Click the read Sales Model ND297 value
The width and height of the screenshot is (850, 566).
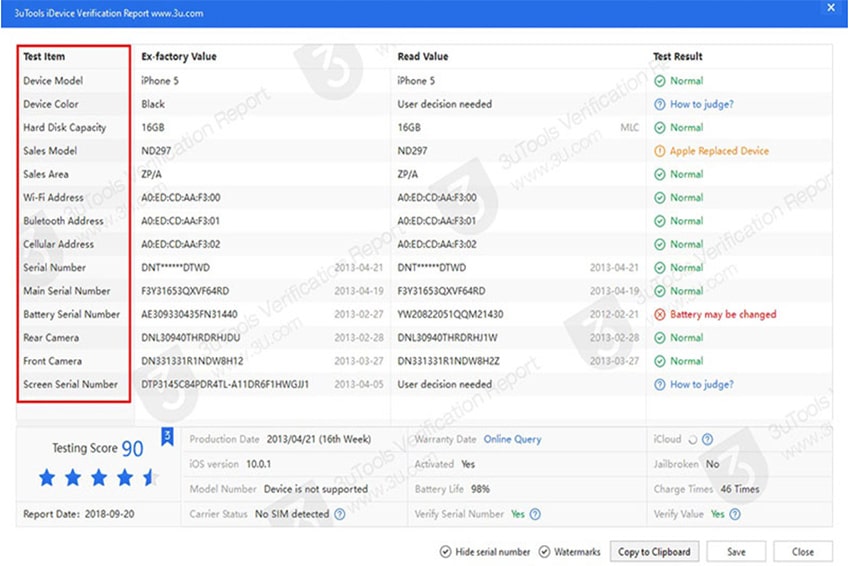click(x=412, y=151)
